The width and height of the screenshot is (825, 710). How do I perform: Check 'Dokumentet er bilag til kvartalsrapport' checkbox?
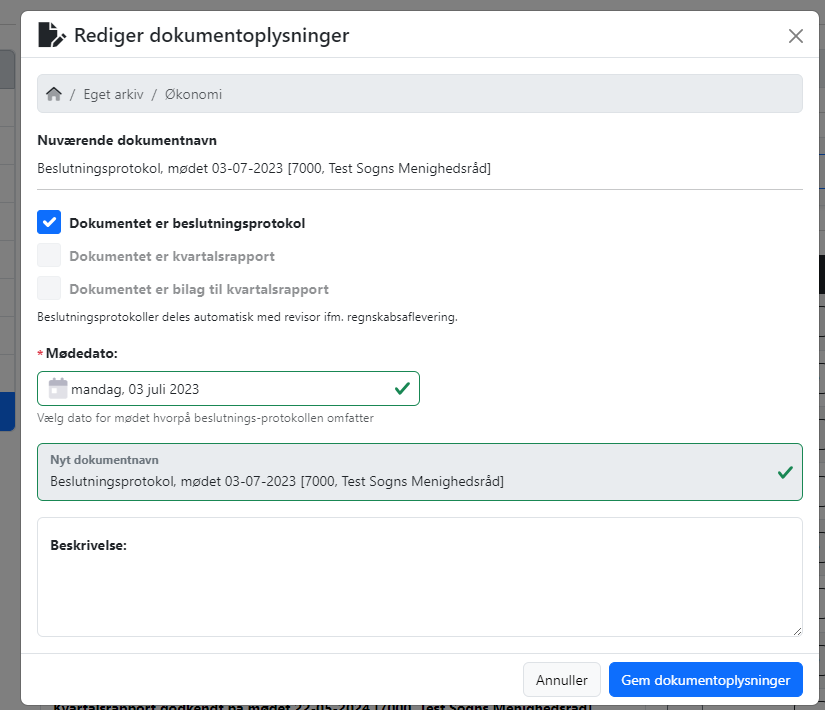point(49,288)
